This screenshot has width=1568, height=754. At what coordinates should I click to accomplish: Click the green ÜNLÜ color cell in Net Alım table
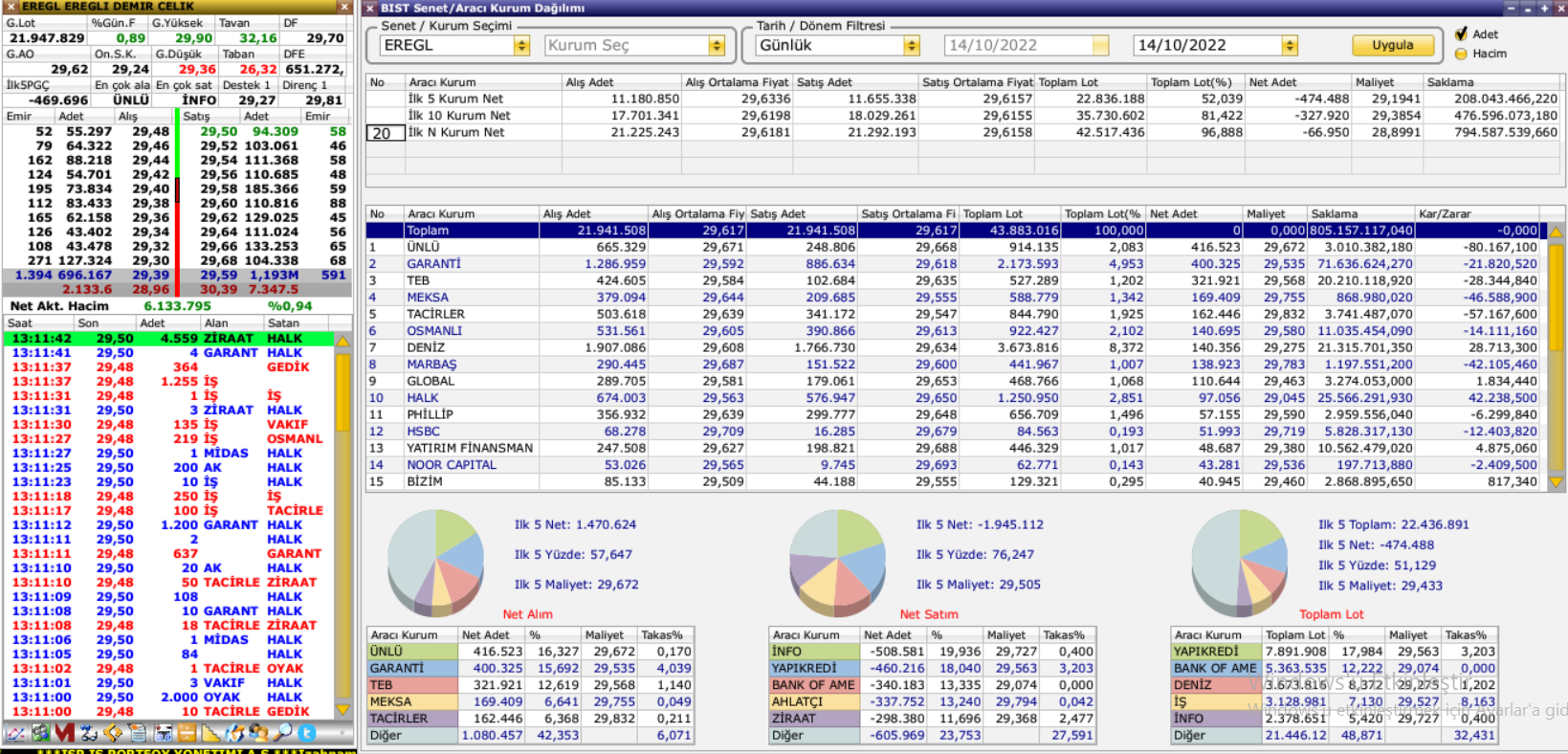pyautogui.click(x=412, y=652)
